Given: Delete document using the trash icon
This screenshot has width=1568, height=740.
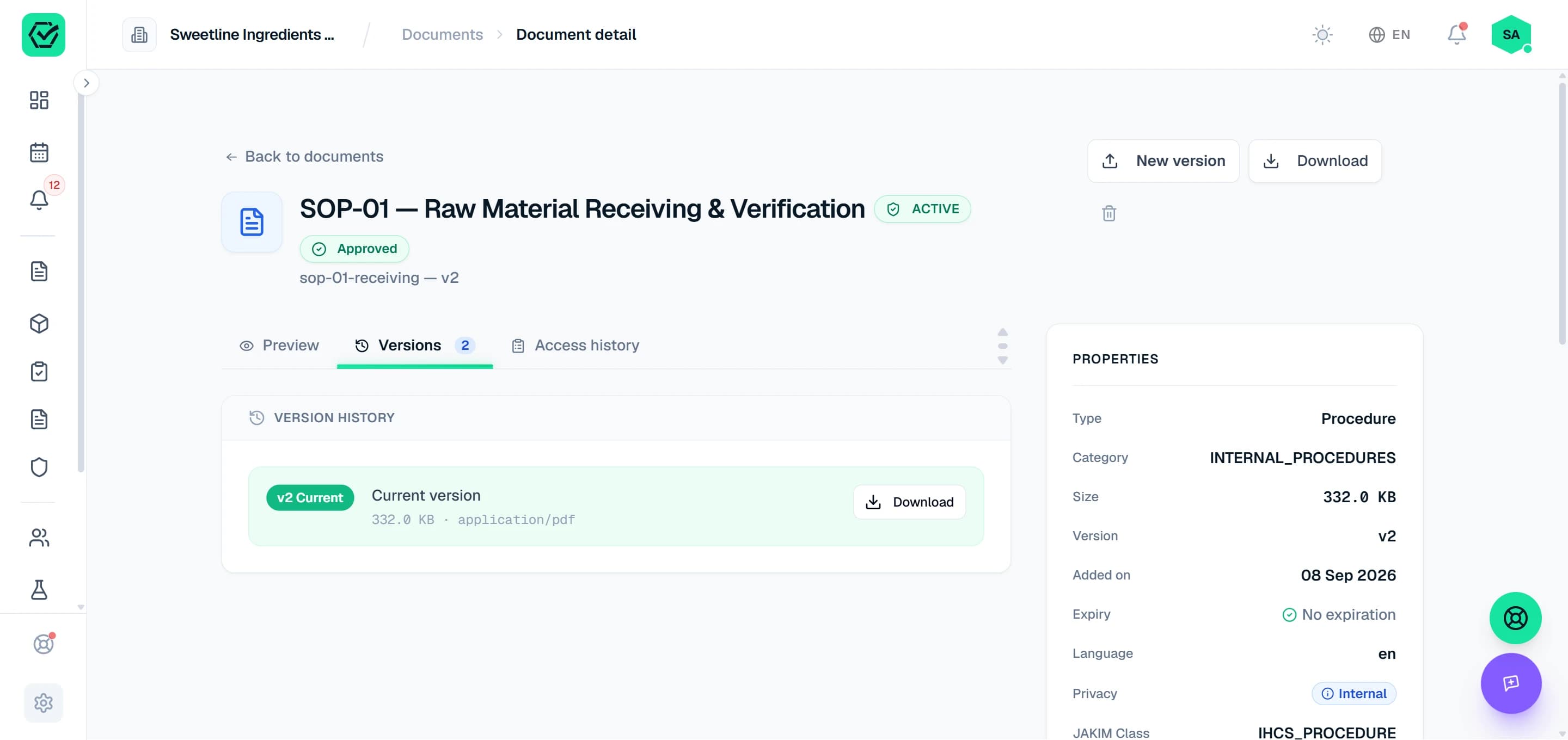Looking at the screenshot, I should (x=1109, y=214).
